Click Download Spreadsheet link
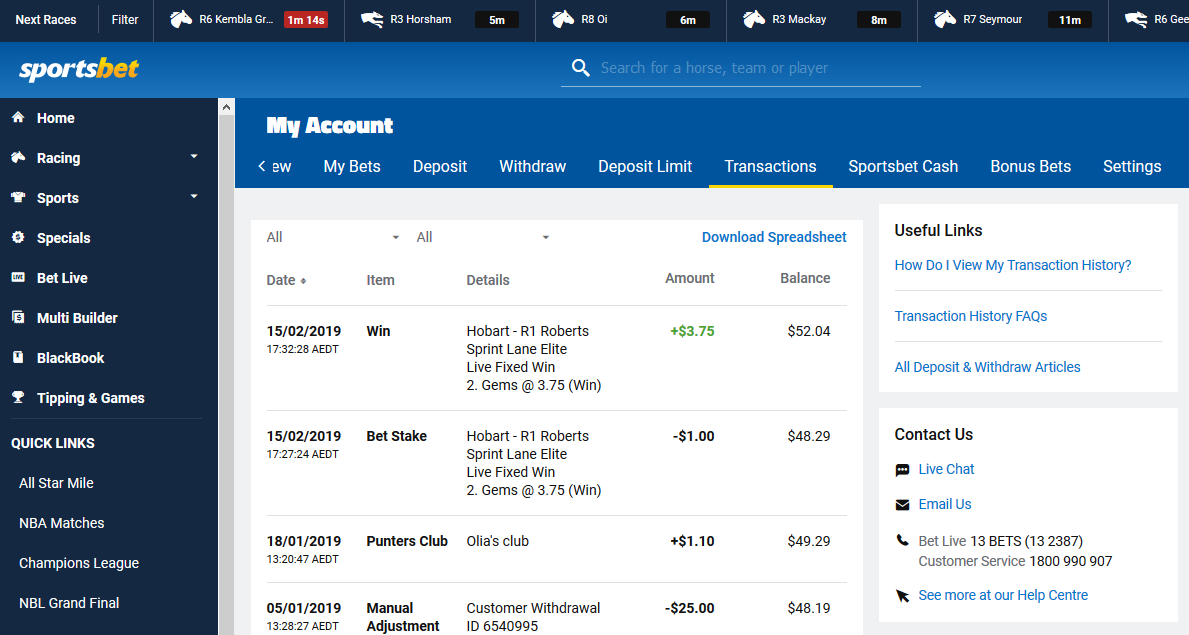The width and height of the screenshot is (1189, 635). click(774, 237)
